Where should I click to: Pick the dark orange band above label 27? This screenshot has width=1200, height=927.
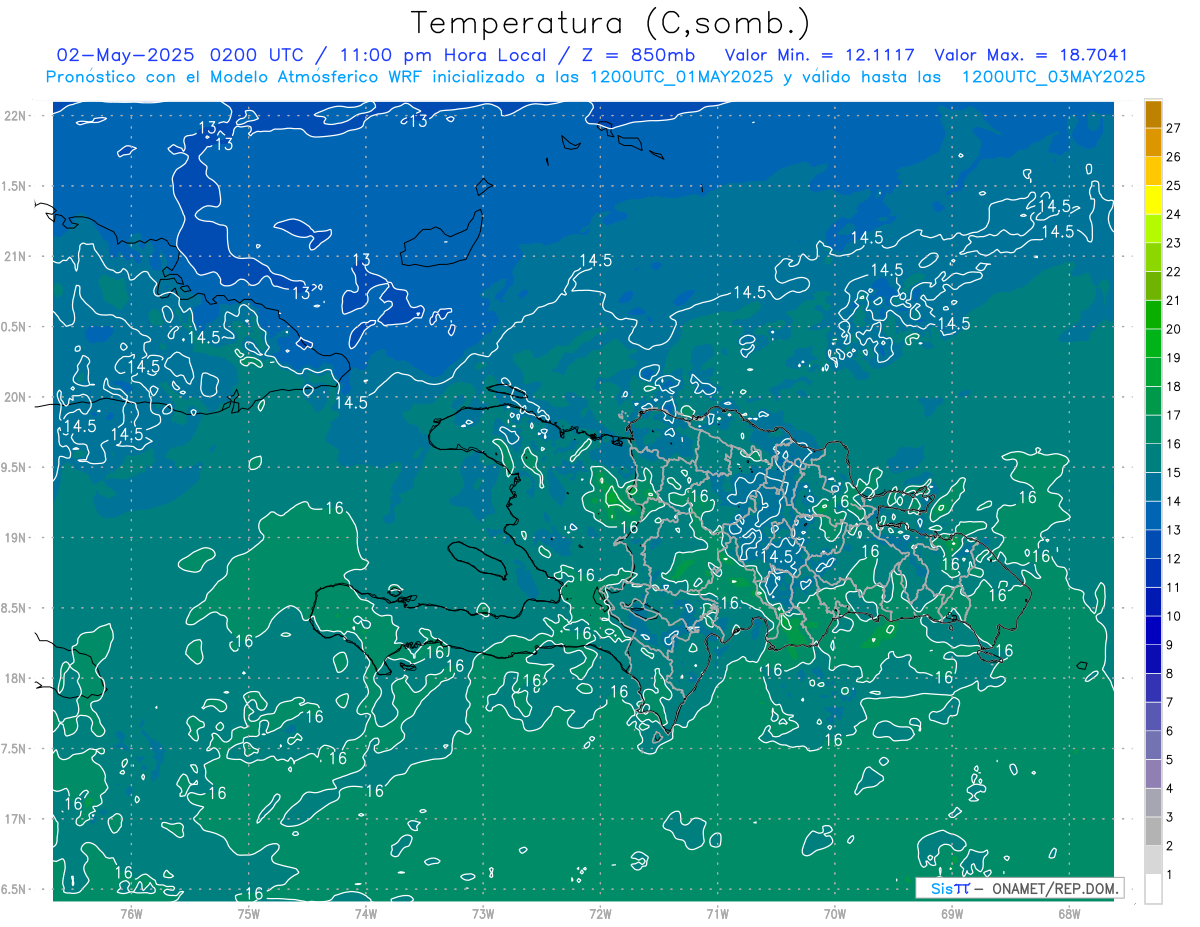pos(1153,113)
